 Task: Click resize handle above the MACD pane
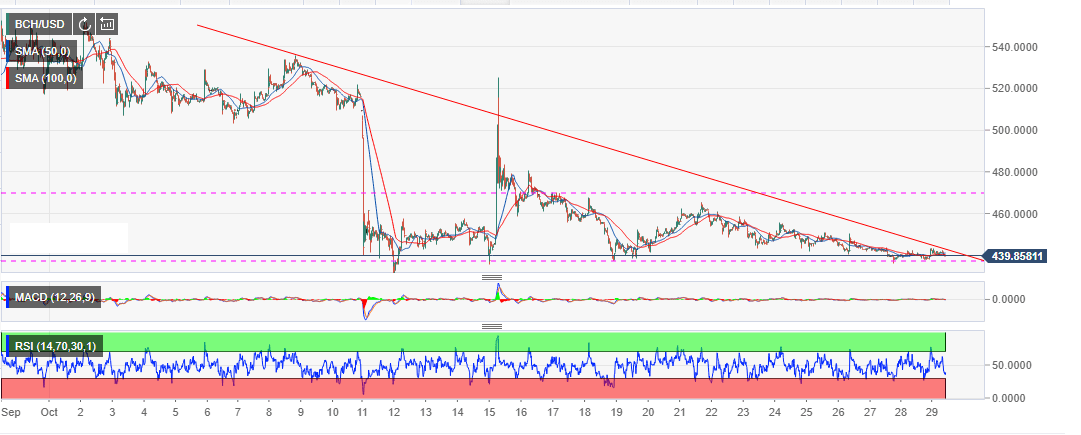tap(491, 276)
